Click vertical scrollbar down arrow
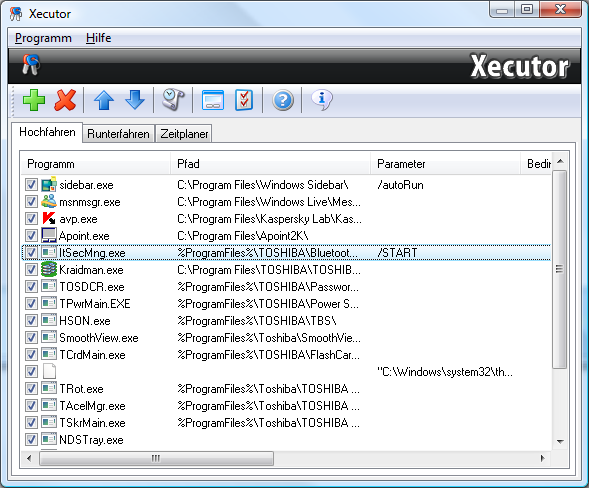 (560, 441)
